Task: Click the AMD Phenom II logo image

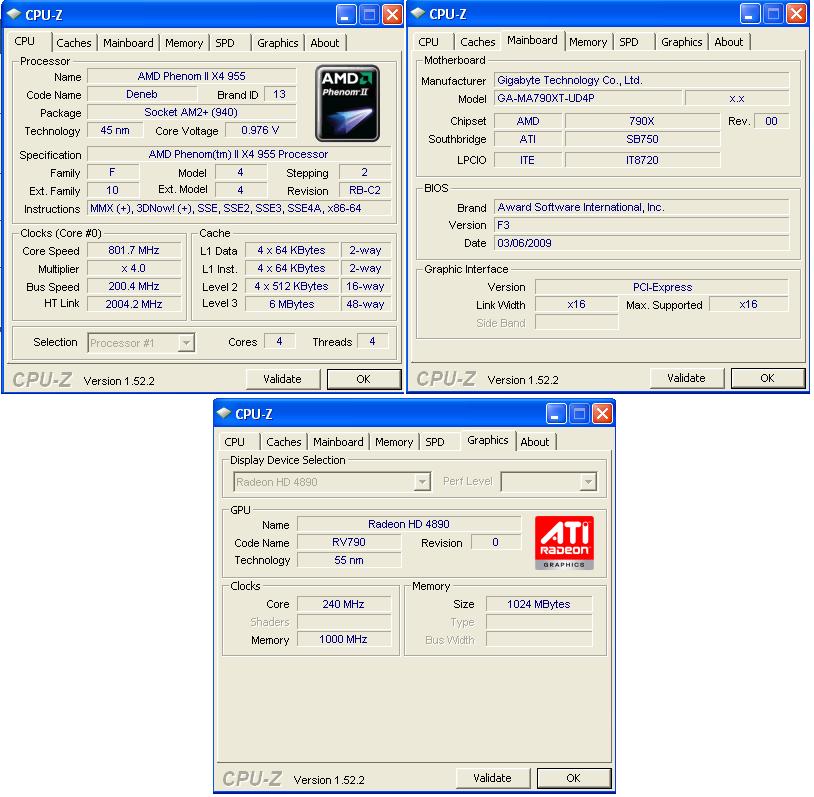Action: 347,103
